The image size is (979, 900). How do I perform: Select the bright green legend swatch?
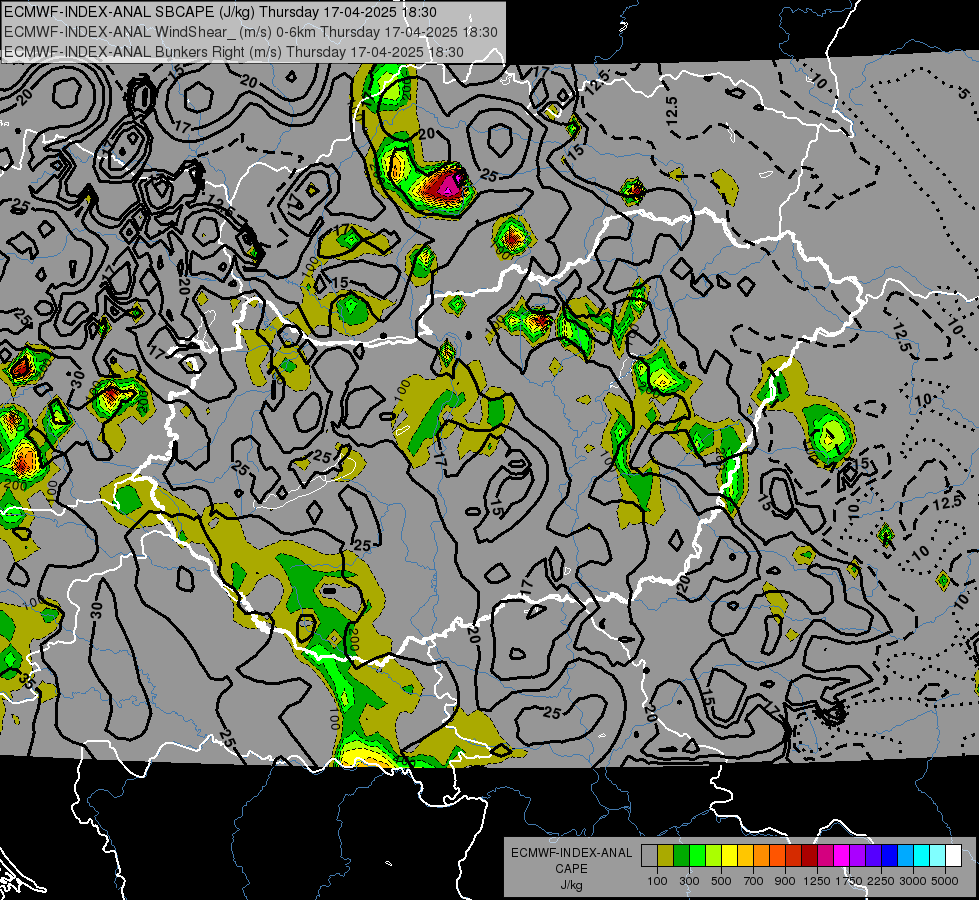697,856
